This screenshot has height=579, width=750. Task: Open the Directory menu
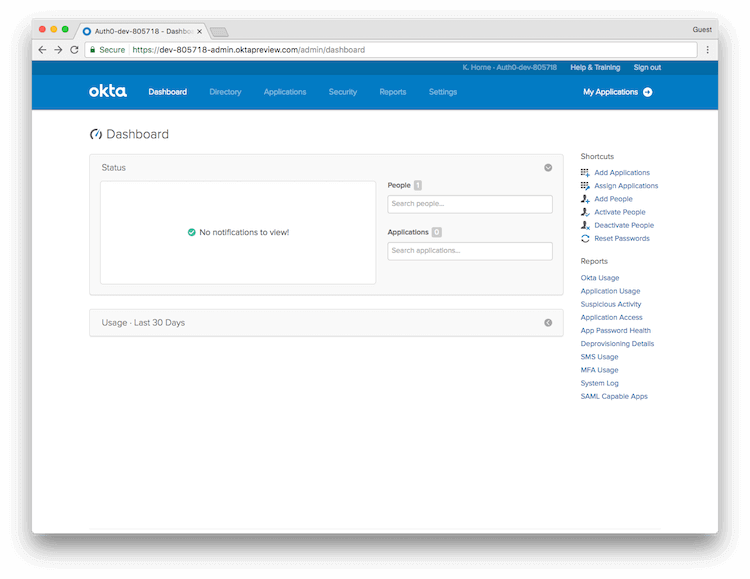225,92
